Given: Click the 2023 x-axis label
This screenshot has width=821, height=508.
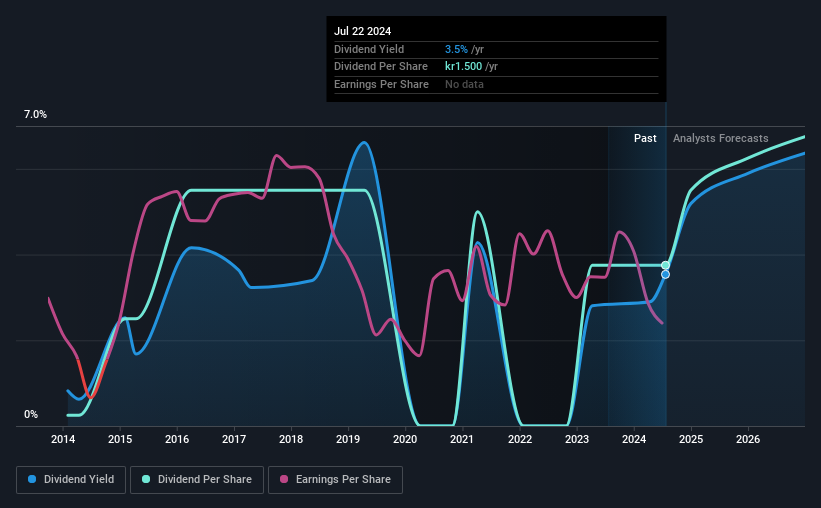Looking at the screenshot, I should pos(577,439).
